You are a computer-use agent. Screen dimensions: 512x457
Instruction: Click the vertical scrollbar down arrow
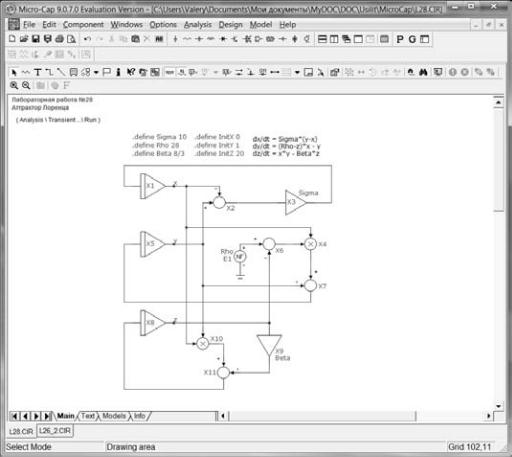(498, 406)
